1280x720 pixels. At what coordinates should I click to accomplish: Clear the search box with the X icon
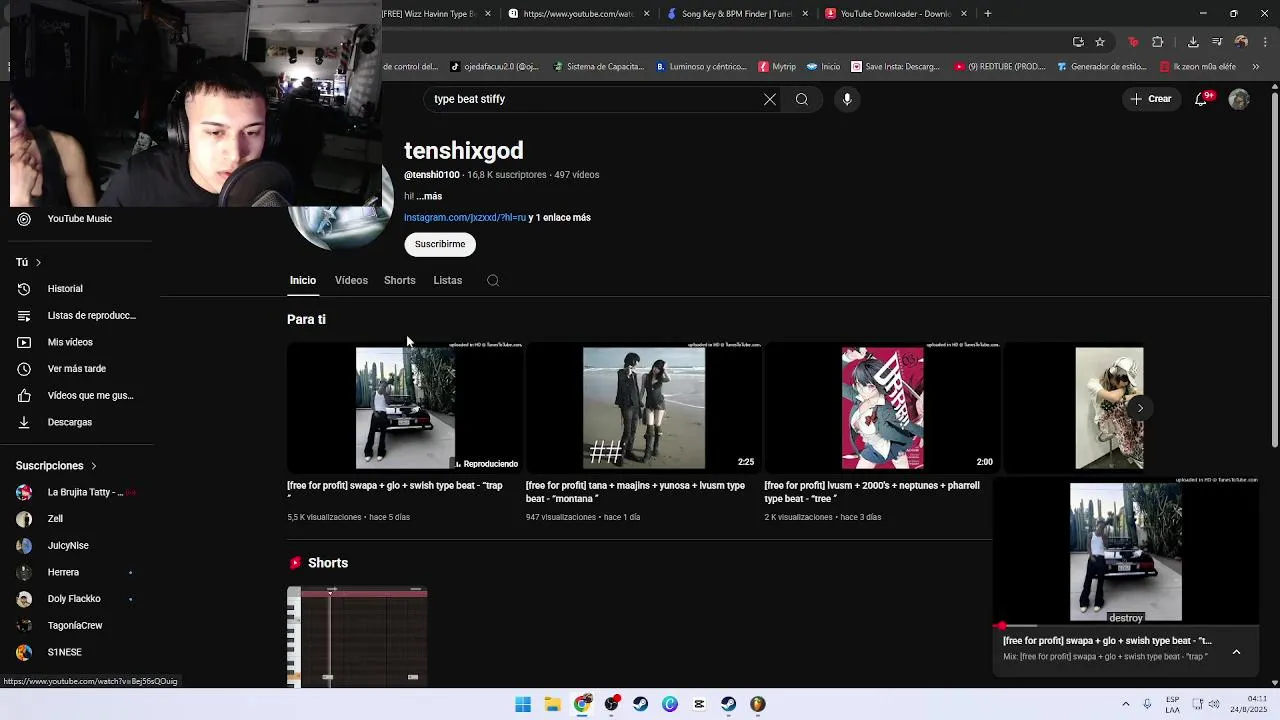[770, 99]
